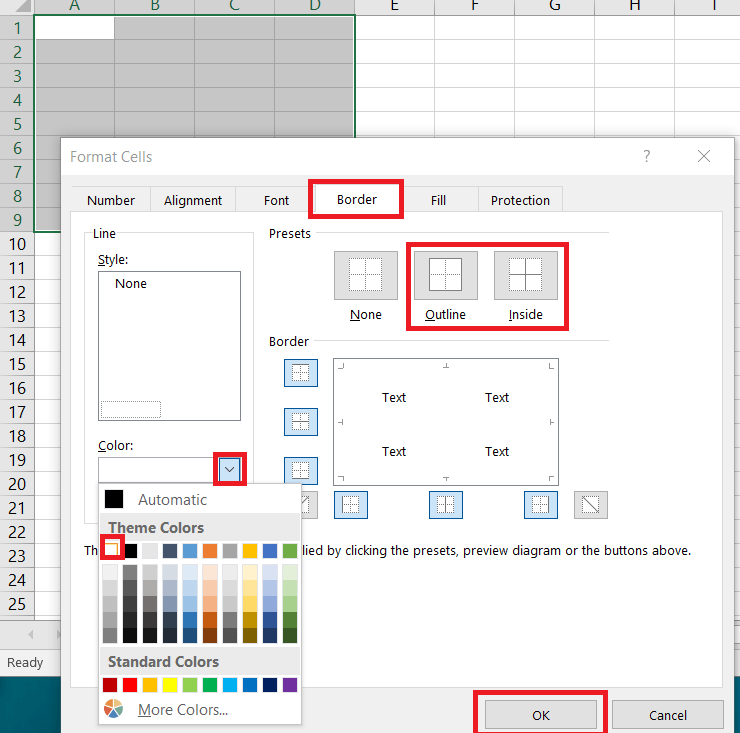Switch to the Alignment tab
Screen dimensions: 740x733
(193, 200)
